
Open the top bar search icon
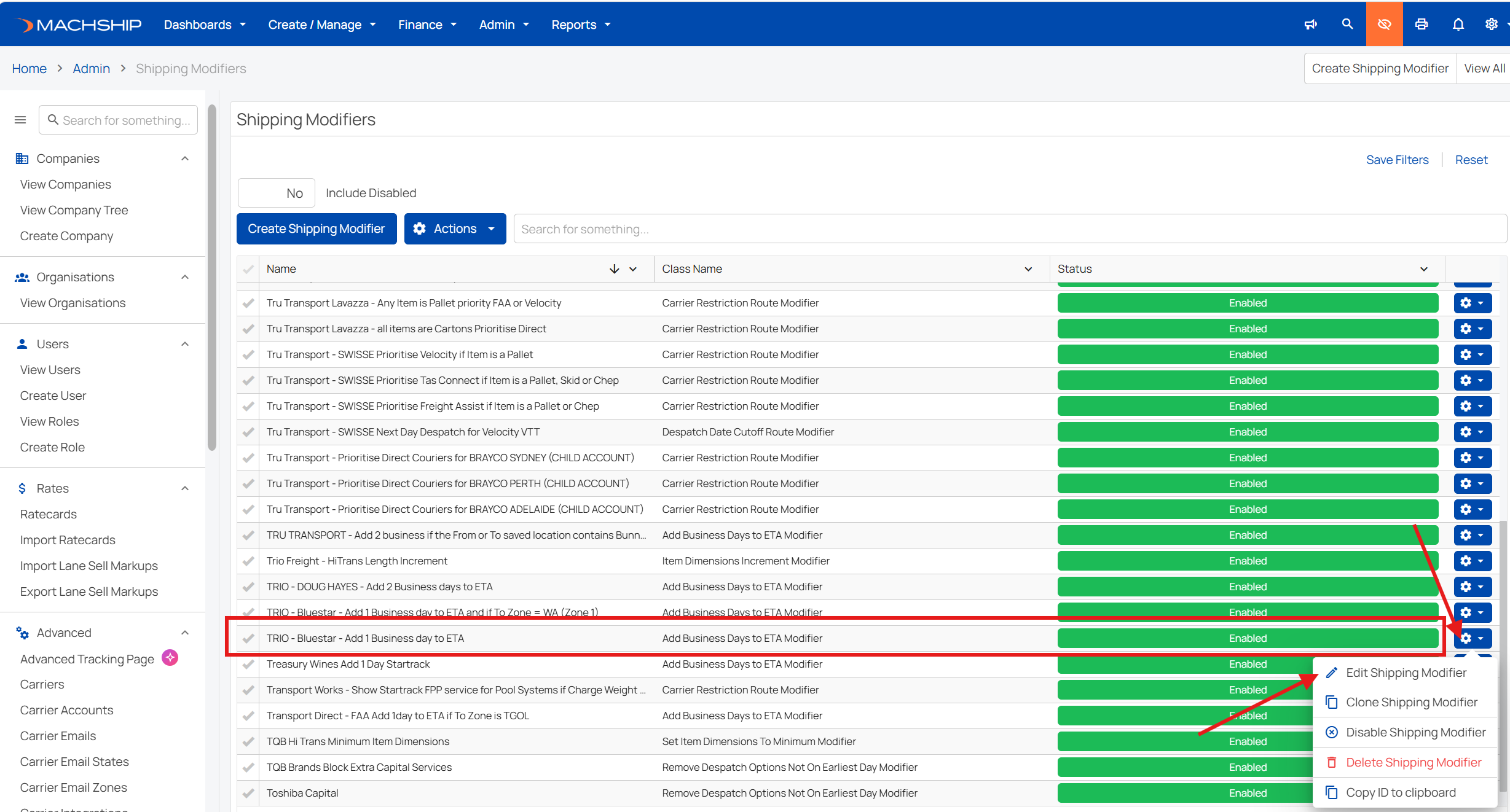click(x=1347, y=24)
